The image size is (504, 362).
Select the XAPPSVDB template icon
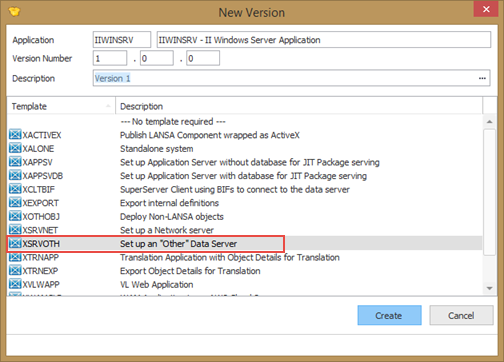click(x=15, y=176)
